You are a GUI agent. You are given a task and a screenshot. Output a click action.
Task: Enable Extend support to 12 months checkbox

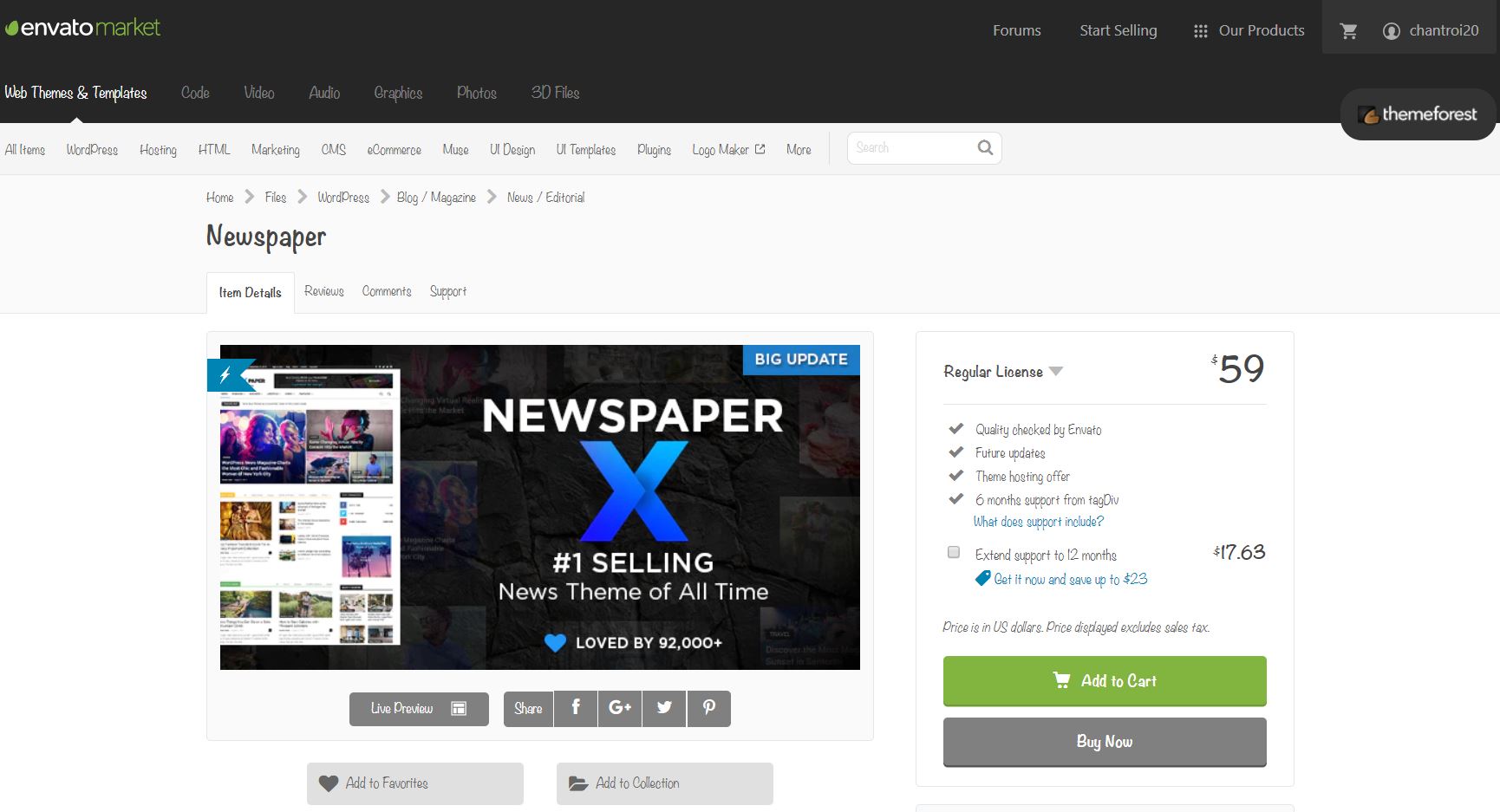click(x=954, y=552)
